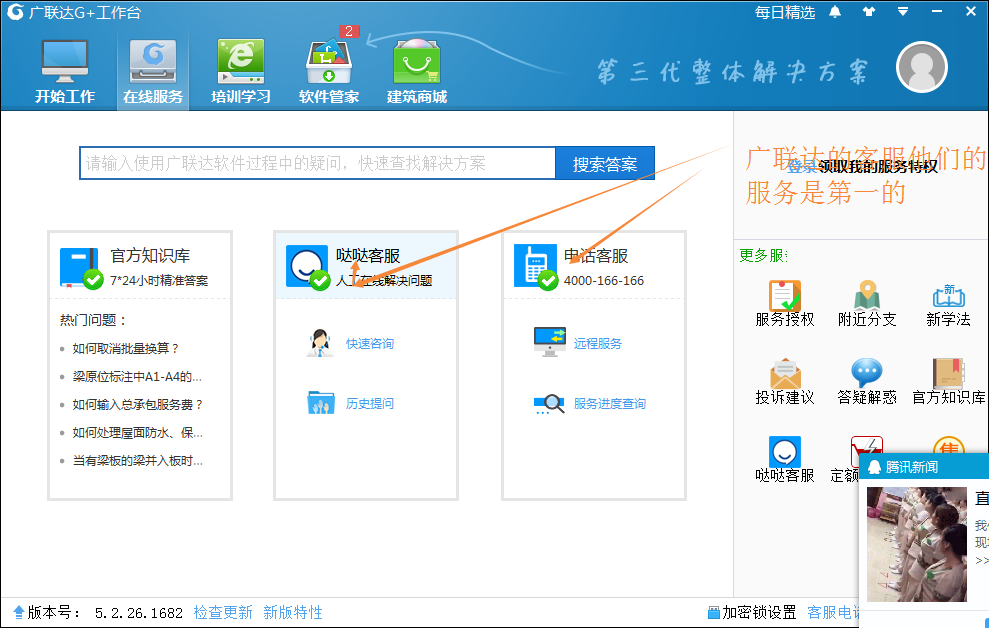The image size is (989, 628).
Task: Open the 快速咨询 link
Action: click(x=370, y=344)
